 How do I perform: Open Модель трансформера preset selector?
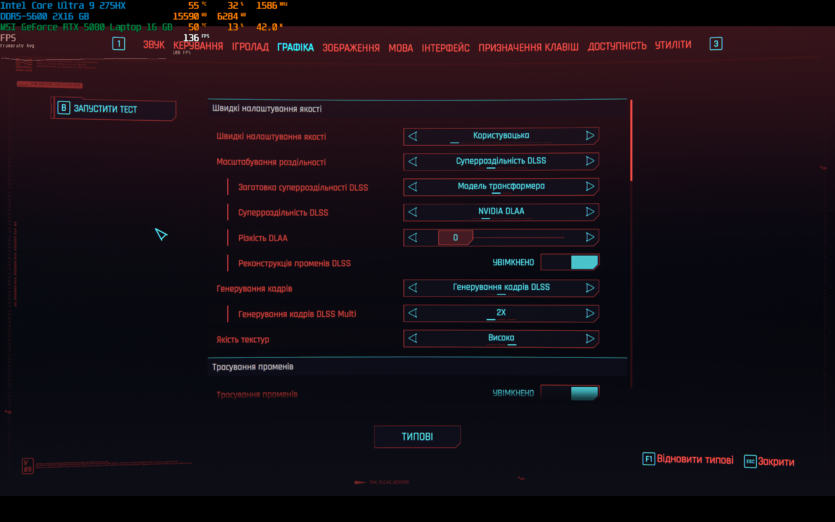(x=501, y=186)
